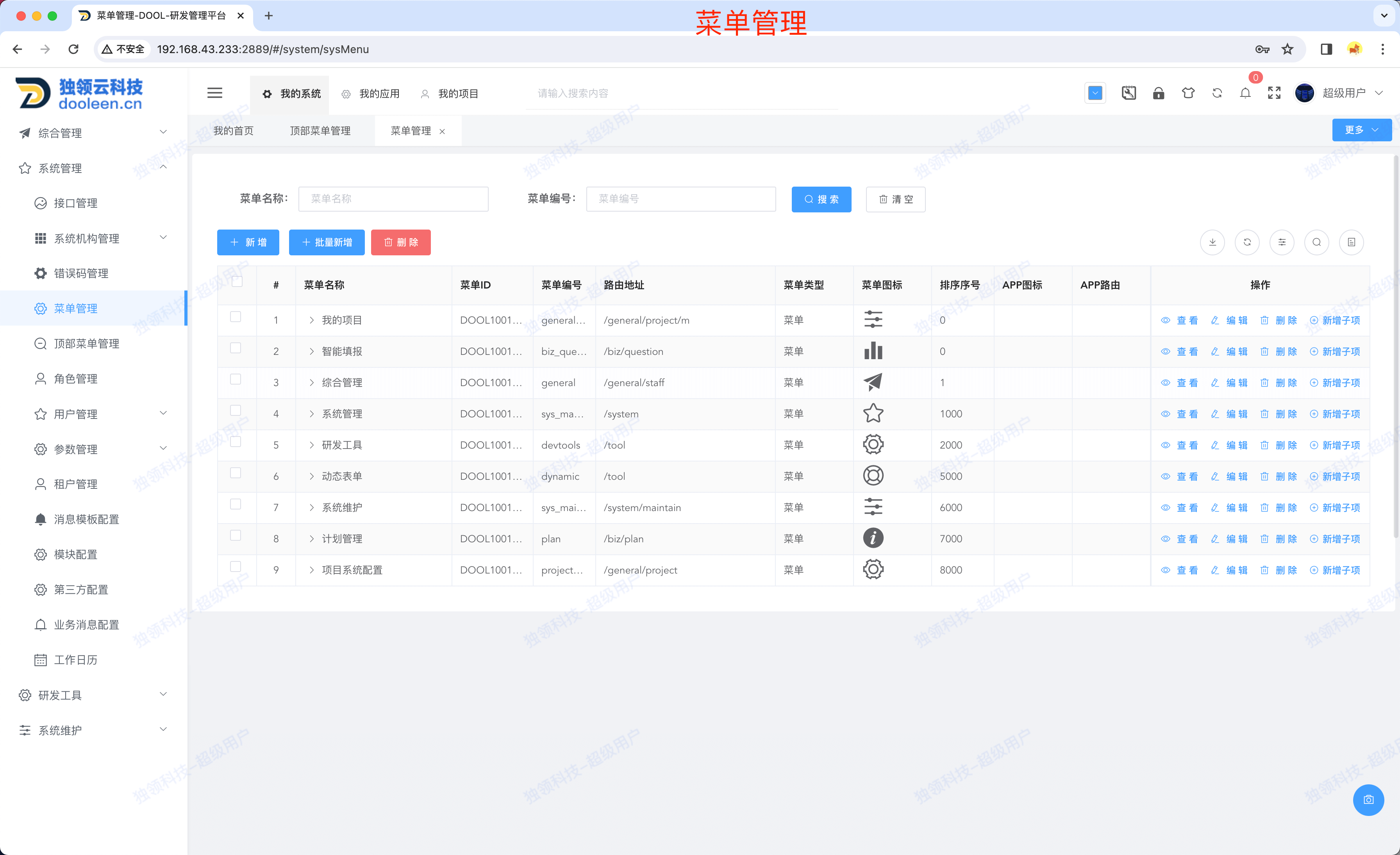This screenshot has height=855, width=1400.
Task: Click the star icon in 系统管理 row
Action: [873, 414]
